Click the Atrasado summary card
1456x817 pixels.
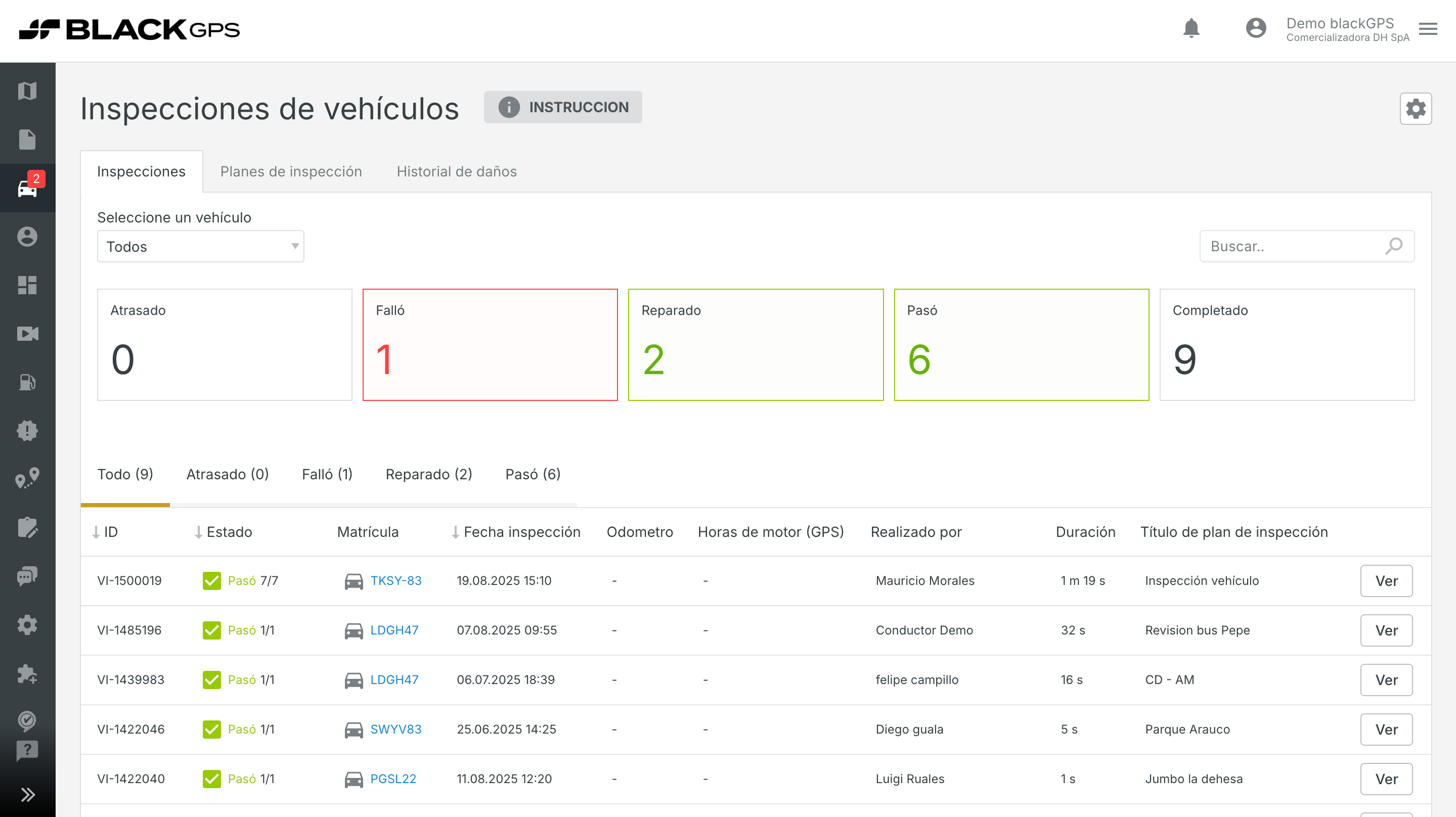225,345
